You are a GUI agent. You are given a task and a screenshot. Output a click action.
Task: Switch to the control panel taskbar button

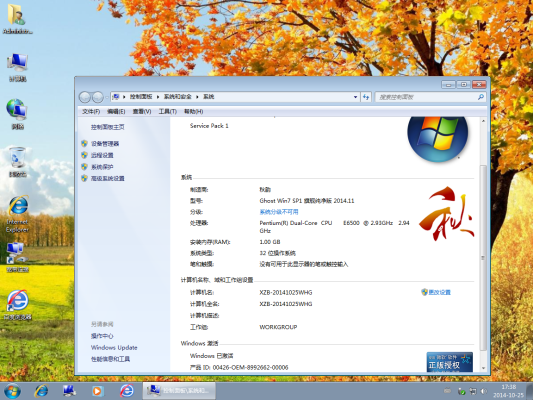tap(179, 391)
